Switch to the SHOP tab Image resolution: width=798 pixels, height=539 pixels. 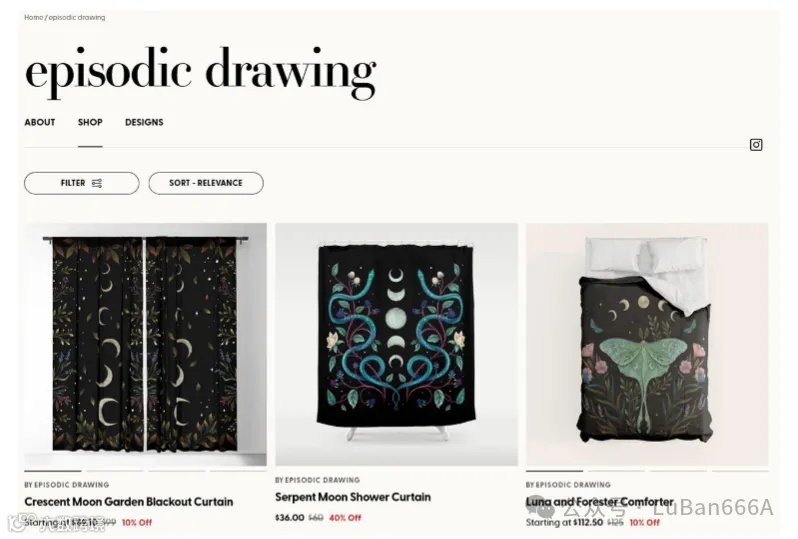[x=90, y=122]
